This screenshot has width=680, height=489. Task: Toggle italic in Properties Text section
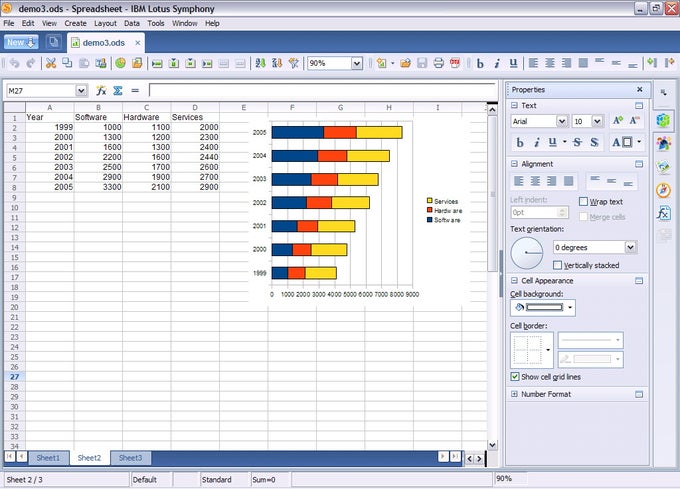(536, 142)
